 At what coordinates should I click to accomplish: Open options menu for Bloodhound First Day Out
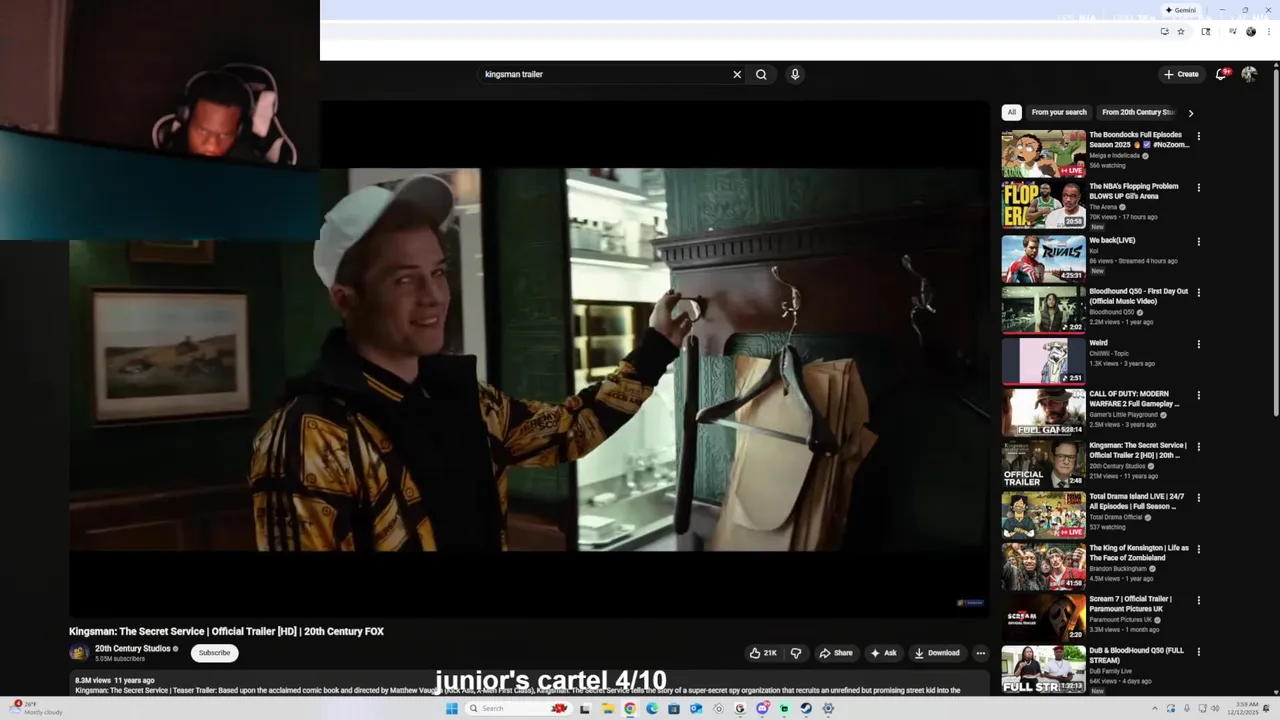1198,293
